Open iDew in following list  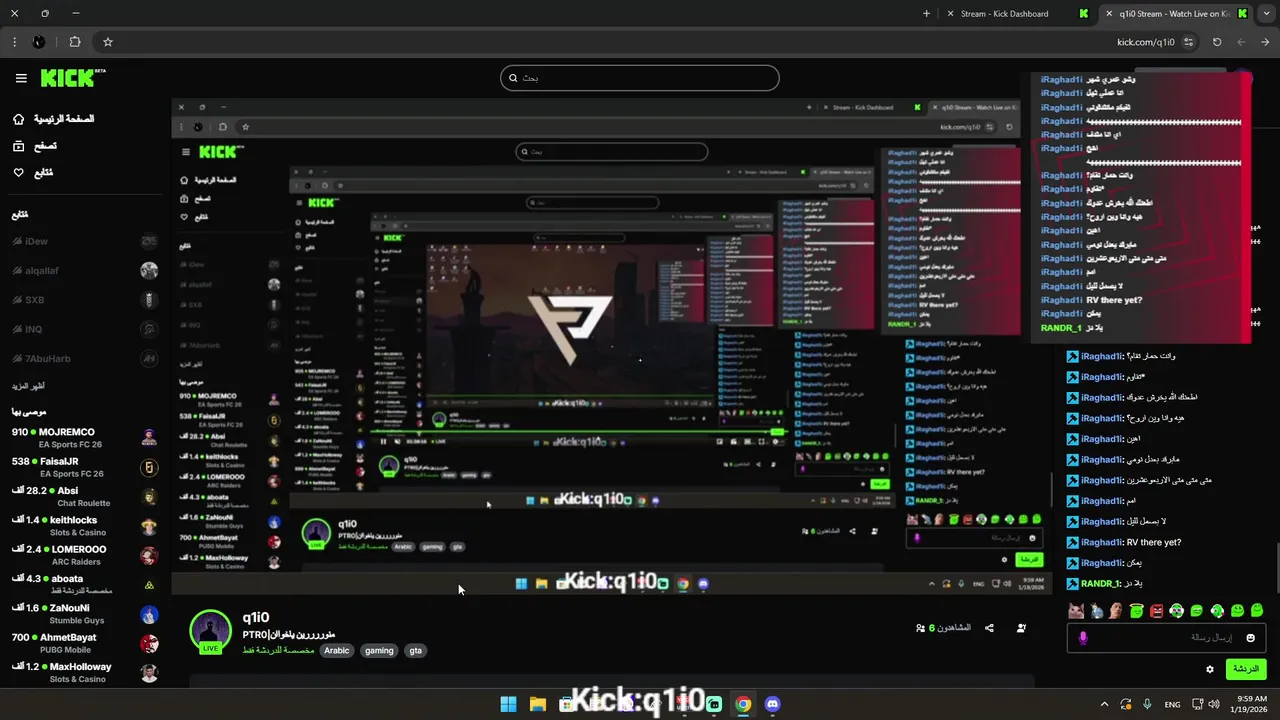85,241
